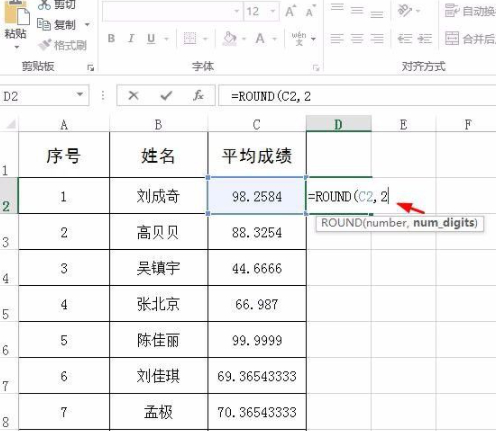Click the Borders icon
The image size is (496, 431).
point(190,39)
